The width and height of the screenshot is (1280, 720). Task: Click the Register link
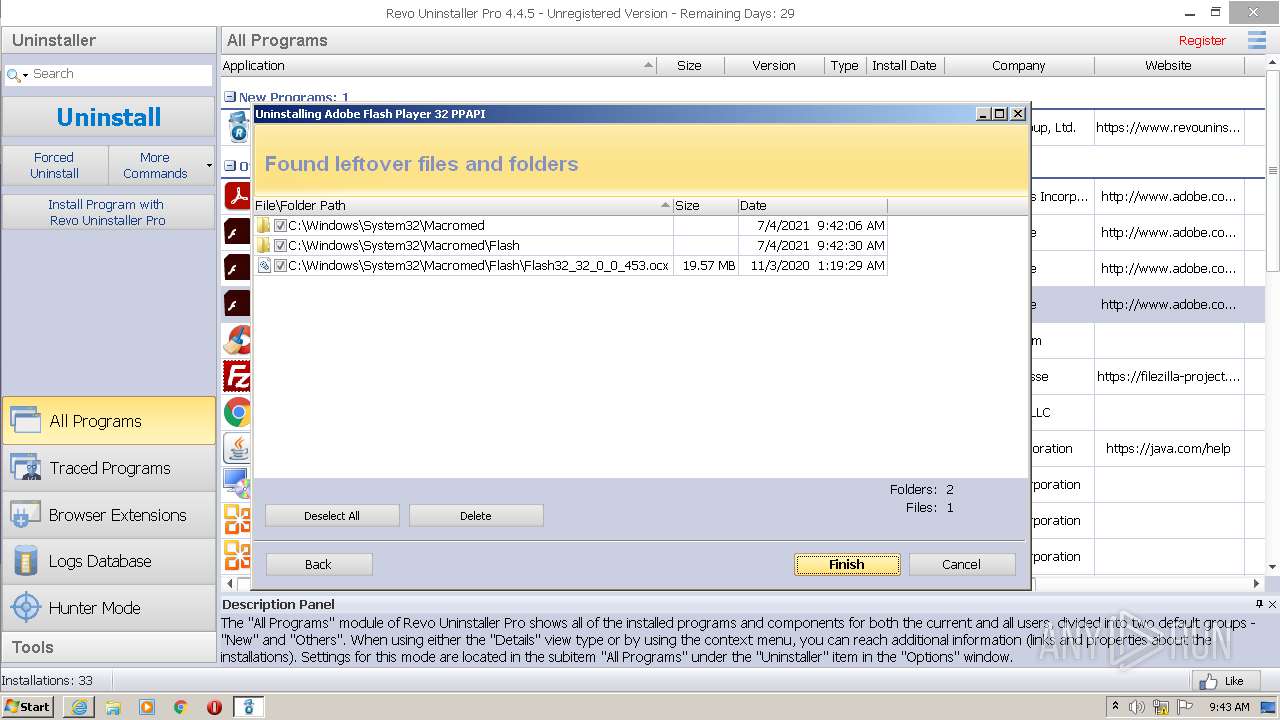pyautogui.click(x=1202, y=41)
